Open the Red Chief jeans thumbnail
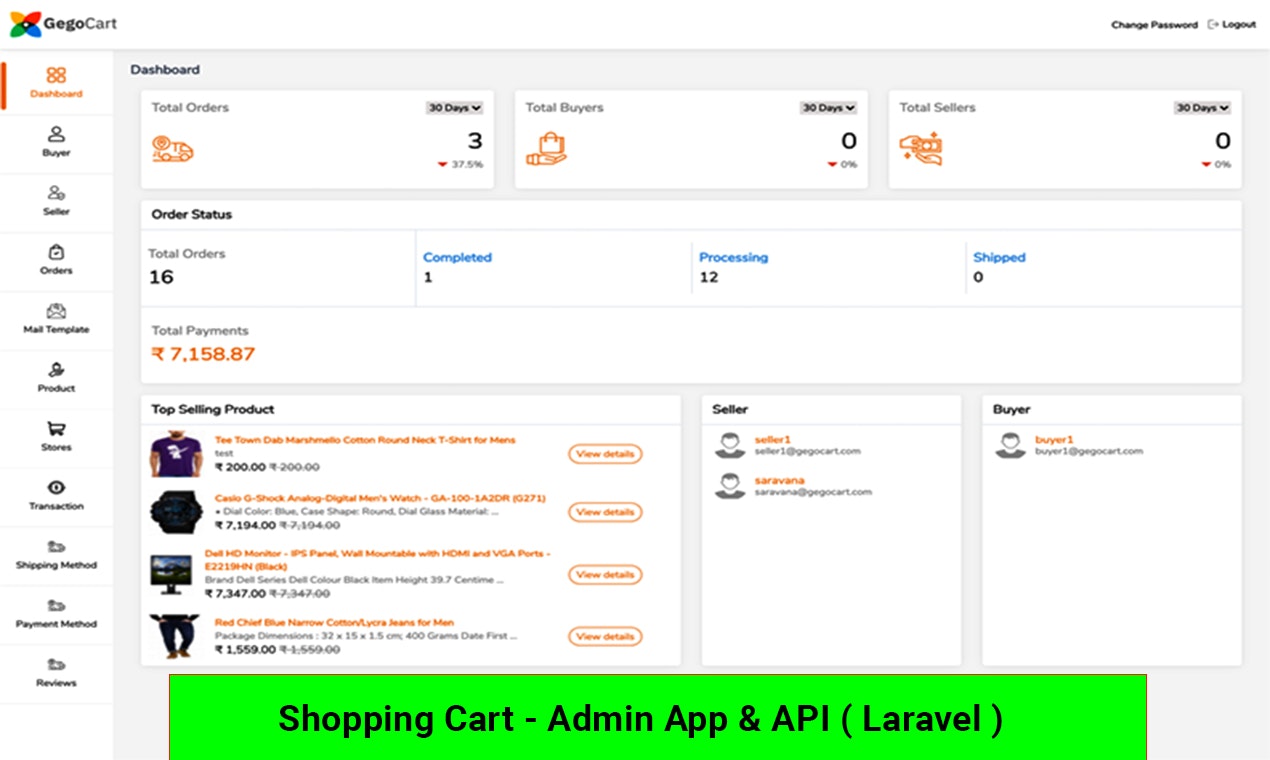Viewport: 1270px width, 760px height. click(173, 637)
